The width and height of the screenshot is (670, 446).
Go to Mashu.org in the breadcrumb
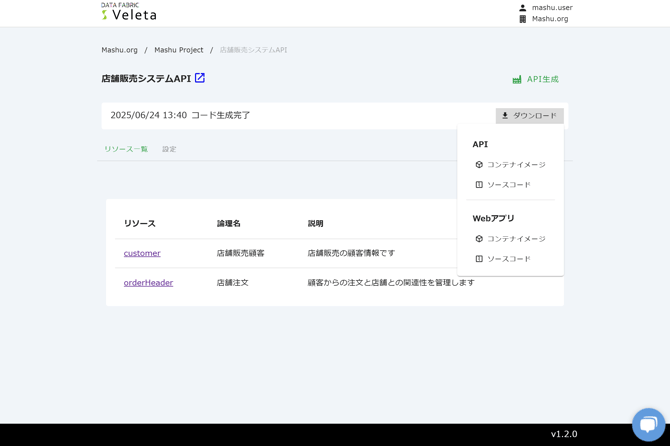(x=119, y=50)
